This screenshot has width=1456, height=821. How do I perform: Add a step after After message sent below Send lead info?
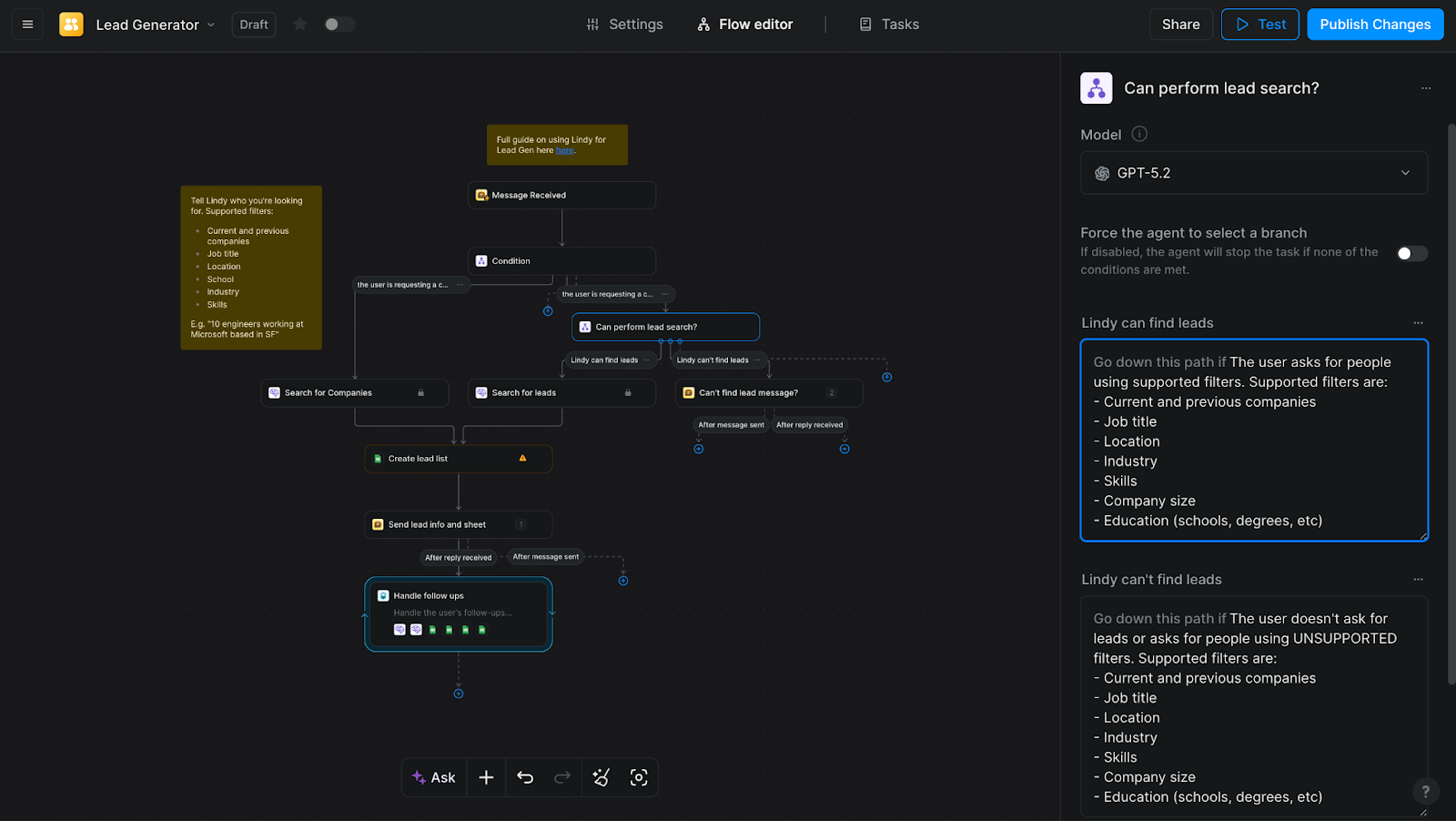(623, 581)
